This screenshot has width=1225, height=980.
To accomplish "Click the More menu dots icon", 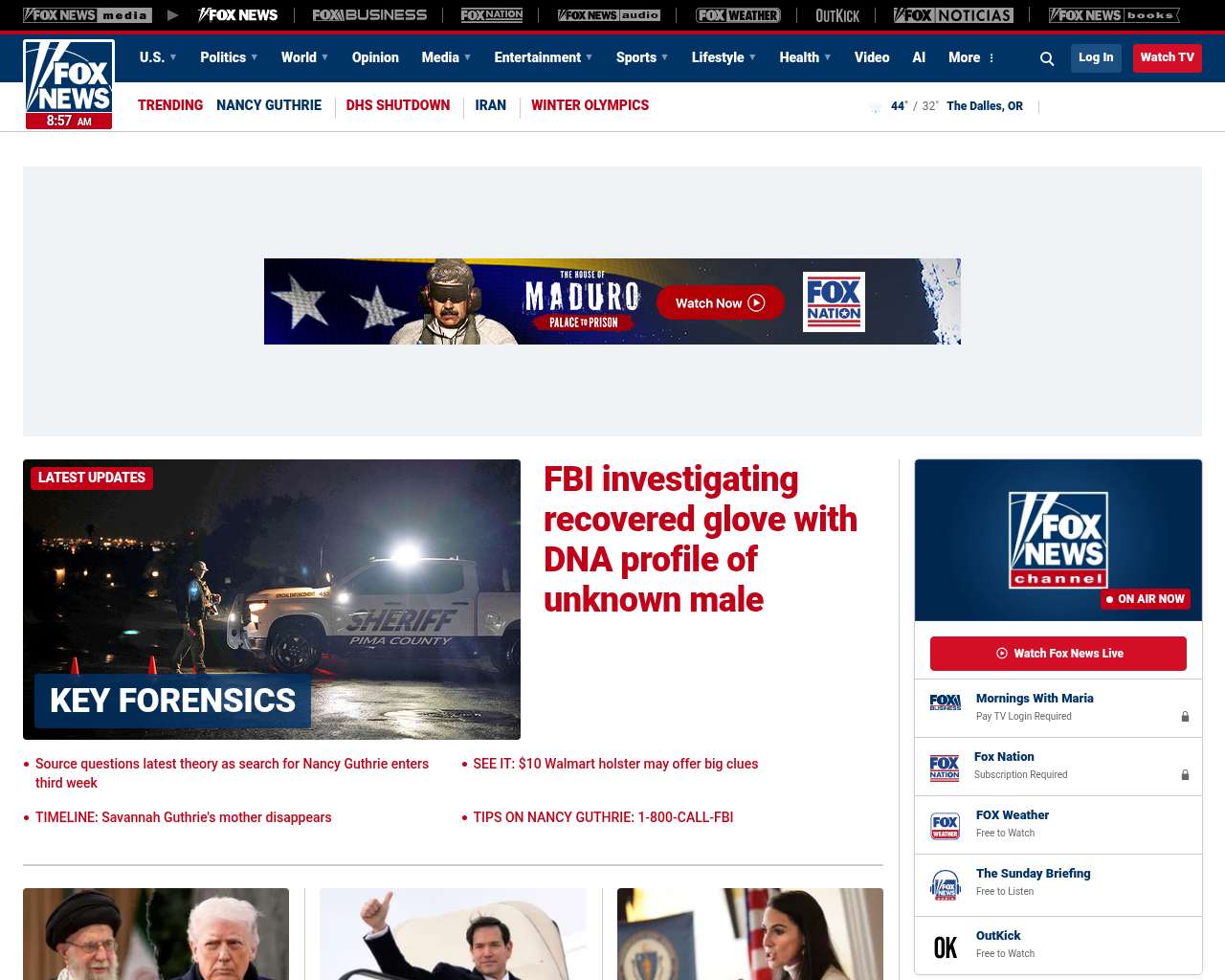I will coord(991,58).
